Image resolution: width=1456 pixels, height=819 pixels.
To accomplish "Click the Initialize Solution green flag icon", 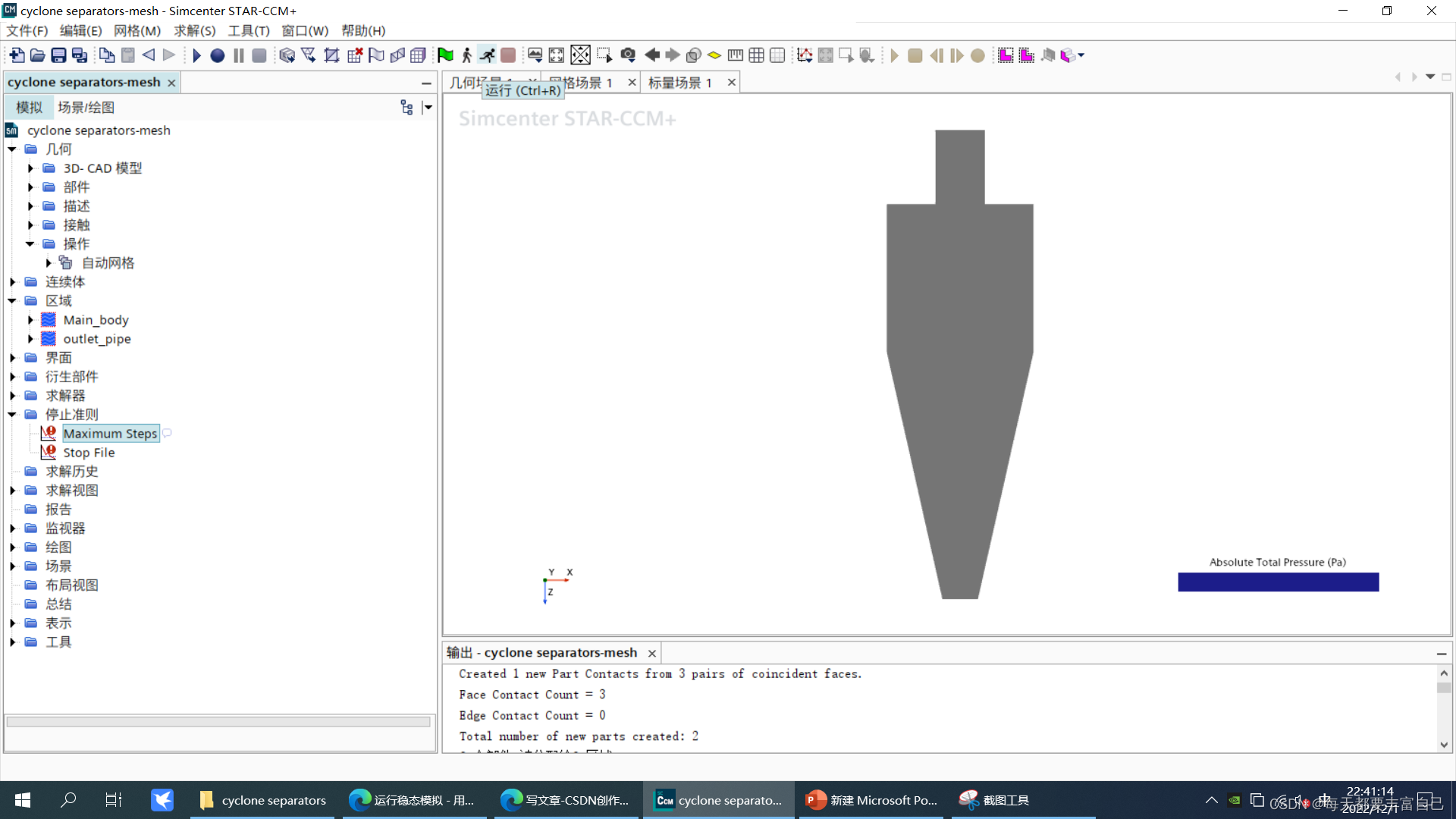I will point(445,55).
